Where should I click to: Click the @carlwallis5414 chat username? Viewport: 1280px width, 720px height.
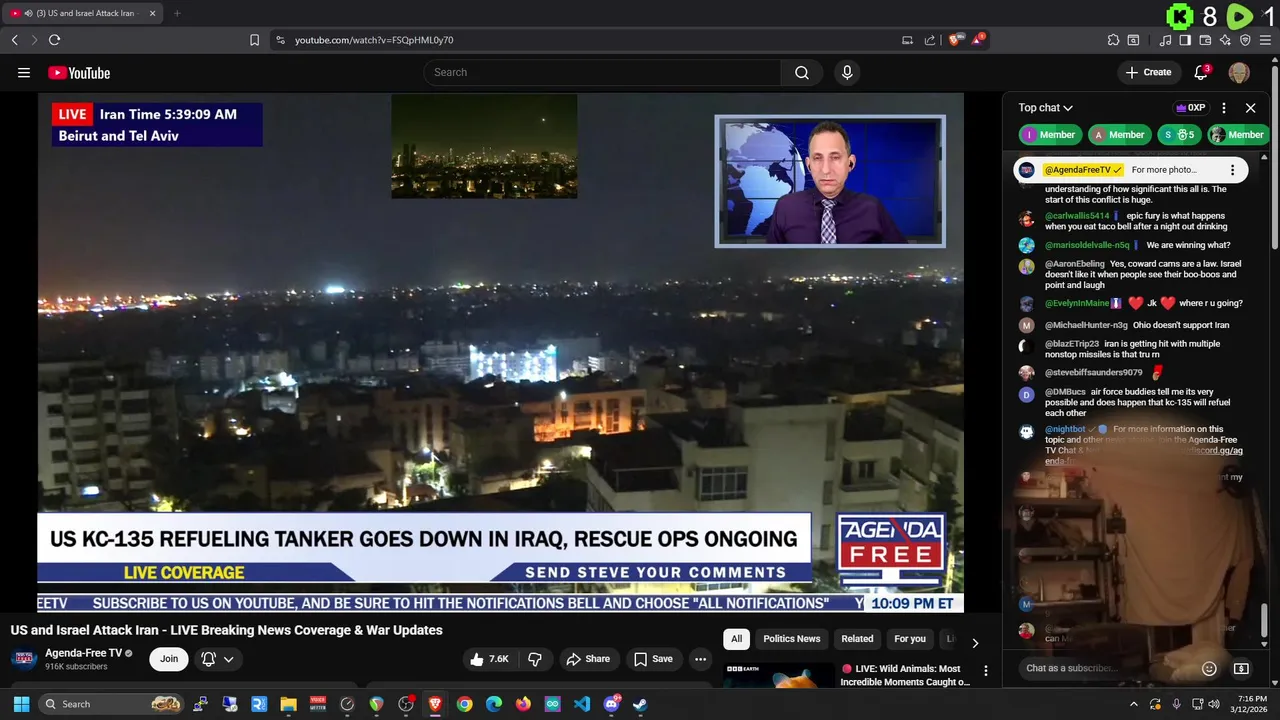pos(1077,216)
